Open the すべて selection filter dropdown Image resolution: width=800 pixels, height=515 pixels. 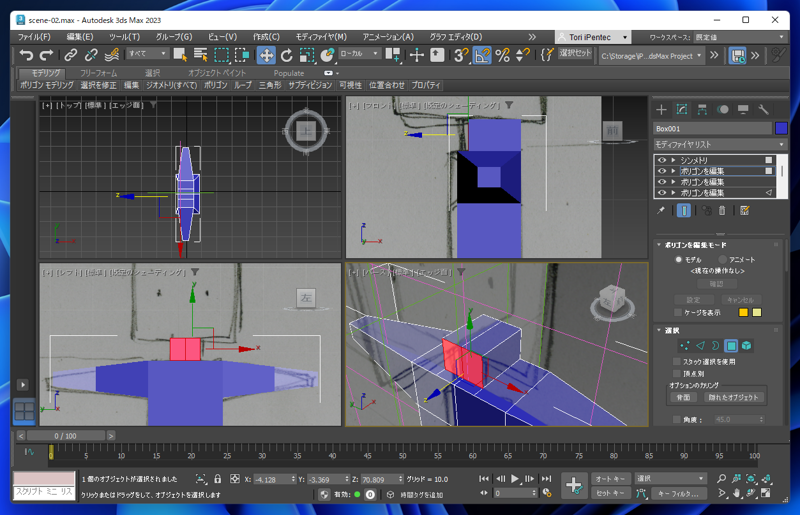(x=147, y=54)
